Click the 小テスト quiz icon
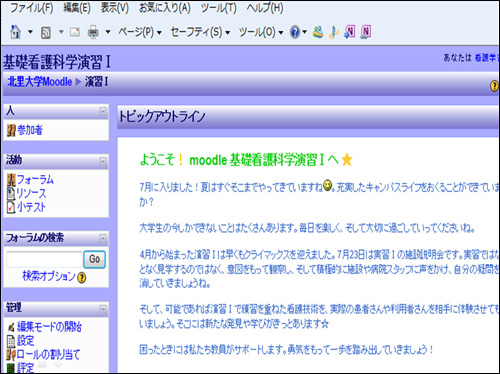 pos(11,207)
